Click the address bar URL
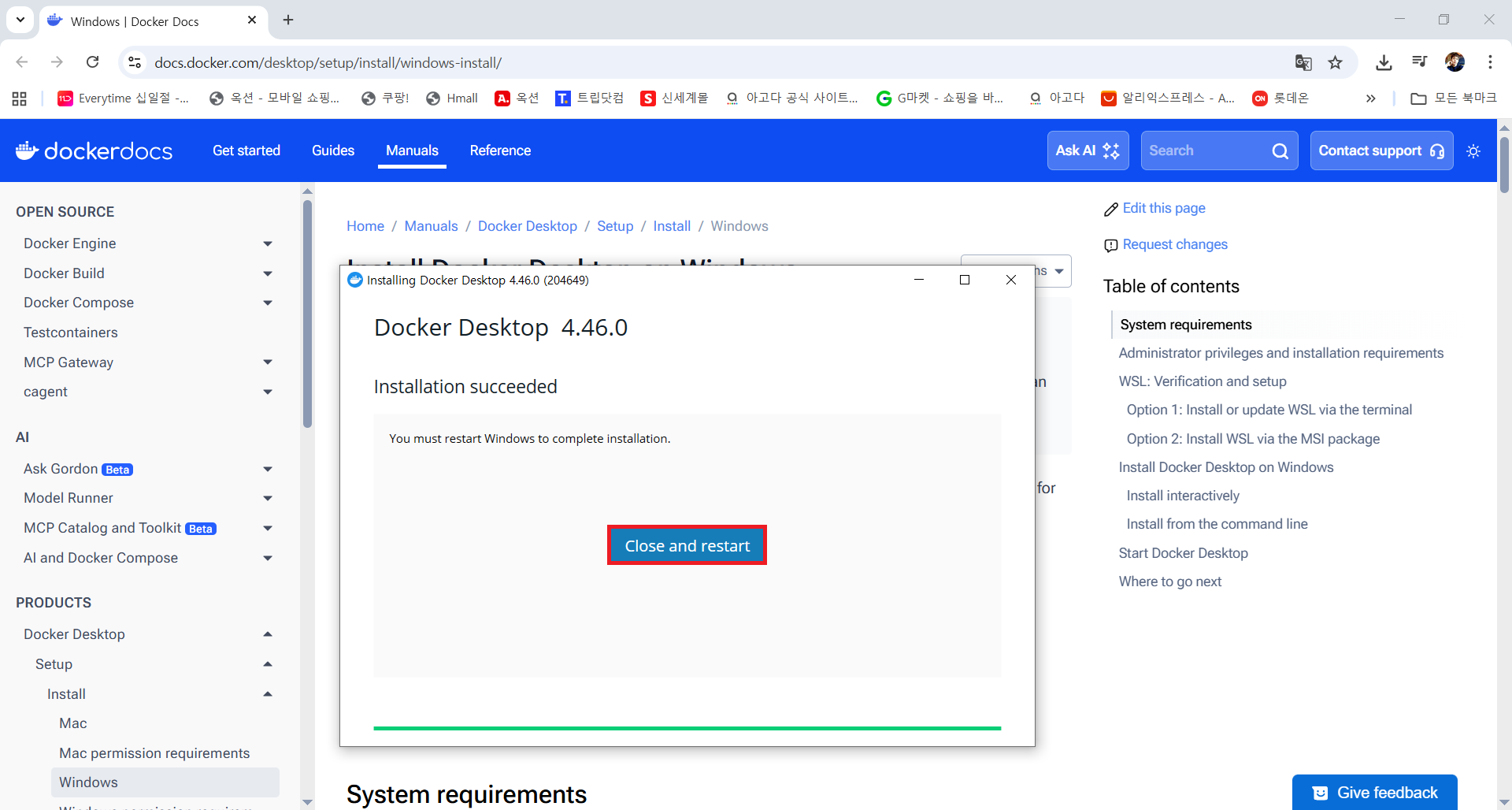 tap(328, 62)
